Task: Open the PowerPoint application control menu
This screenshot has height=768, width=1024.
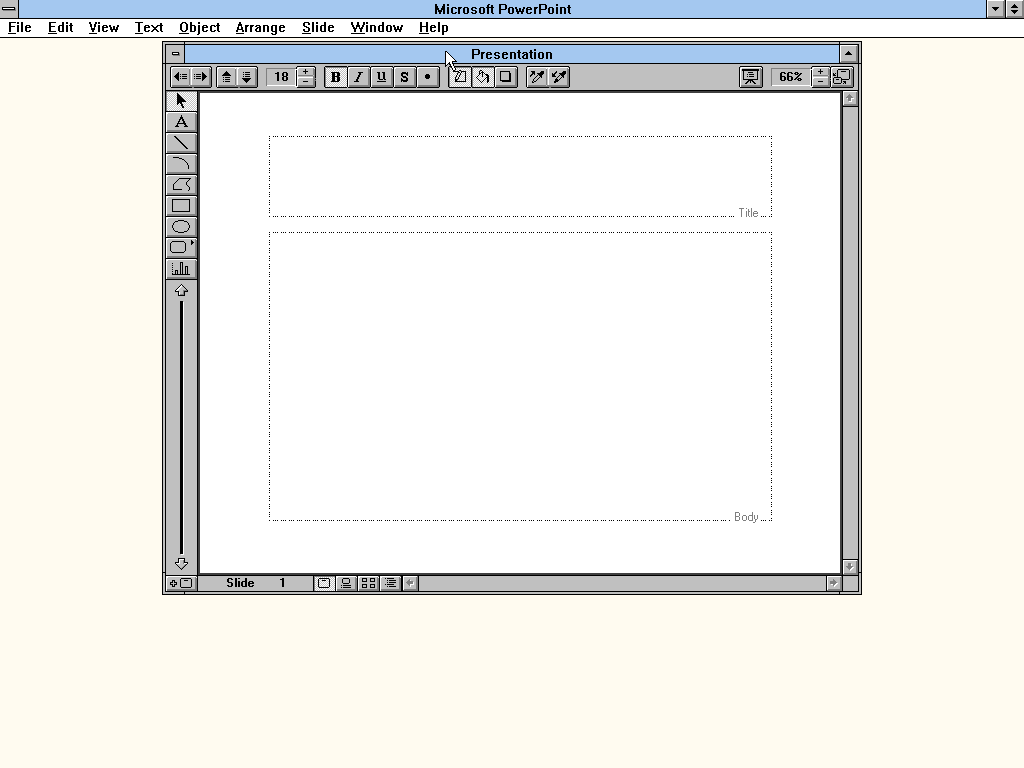Action: click(x=9, y=8)
